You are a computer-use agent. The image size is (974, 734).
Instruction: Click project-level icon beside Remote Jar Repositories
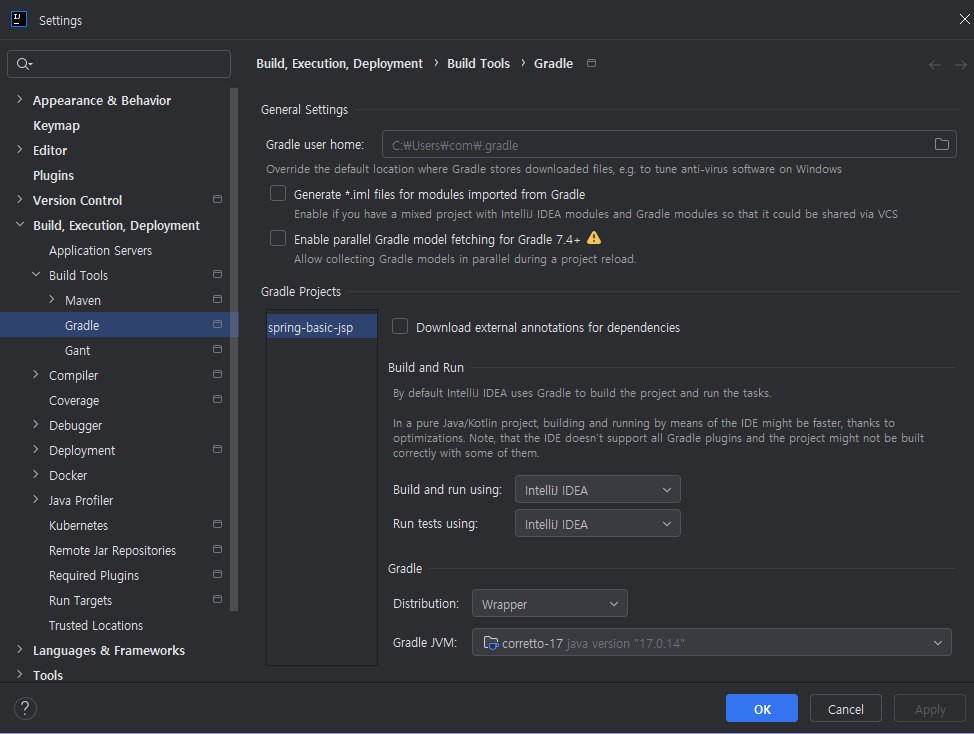217,550
